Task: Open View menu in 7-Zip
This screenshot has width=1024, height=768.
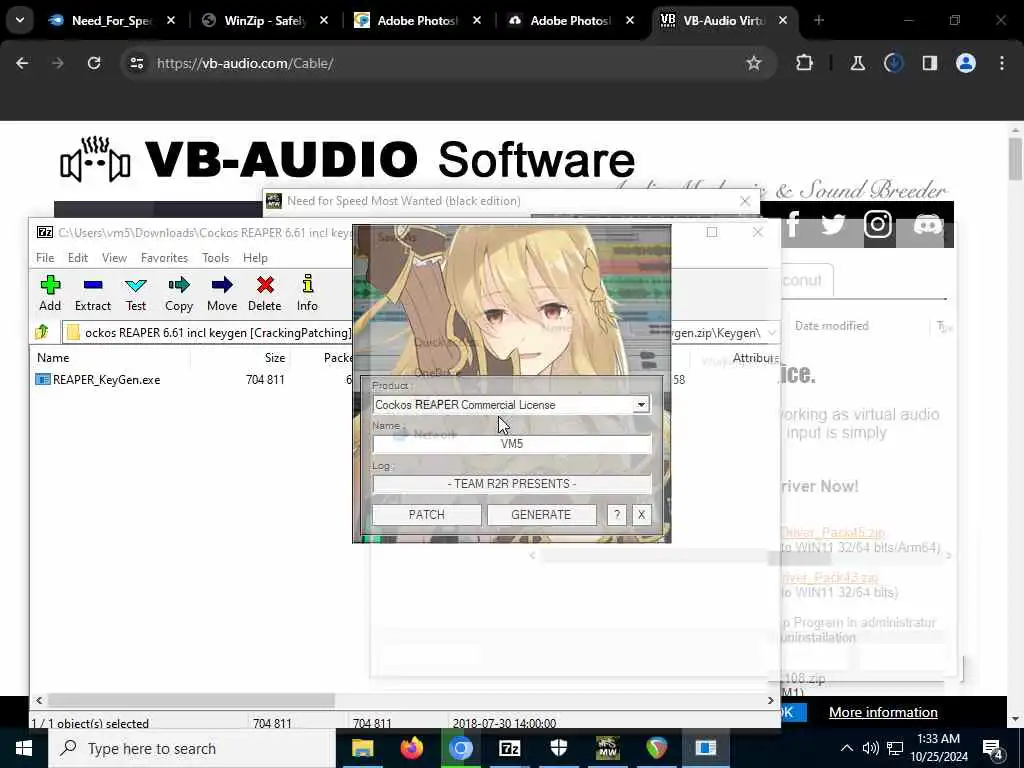Action: [114, 258]
